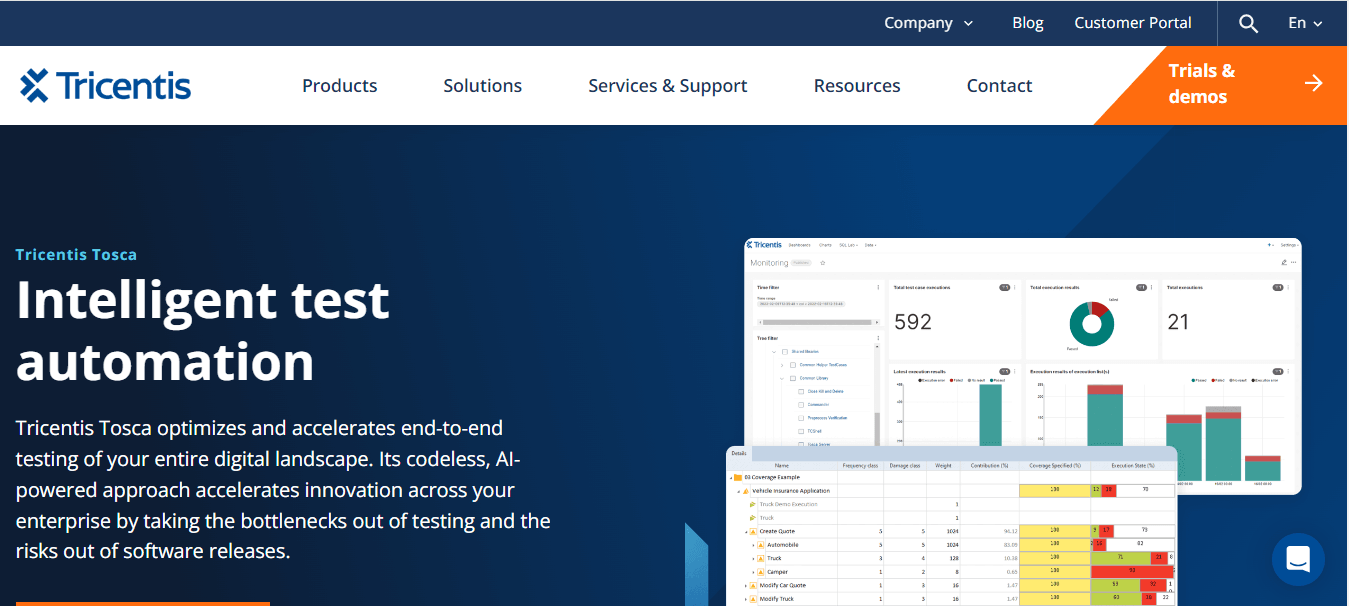Click the coverage details table screenshot
Screen dimensions: 1349x606
(x=952, y=526)
